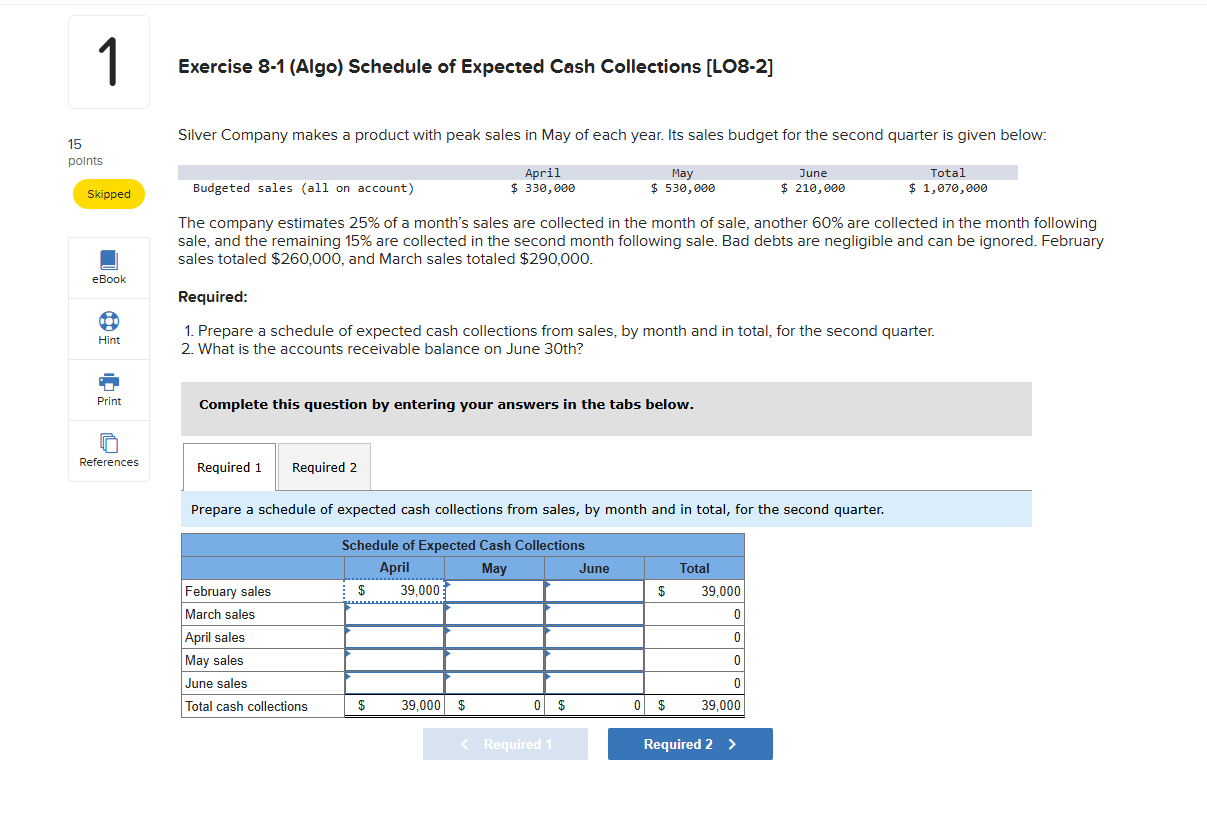Click the March sales April input cell
Image resolution: width=1207 pixels, height=822 pixels.
[394, 614]
